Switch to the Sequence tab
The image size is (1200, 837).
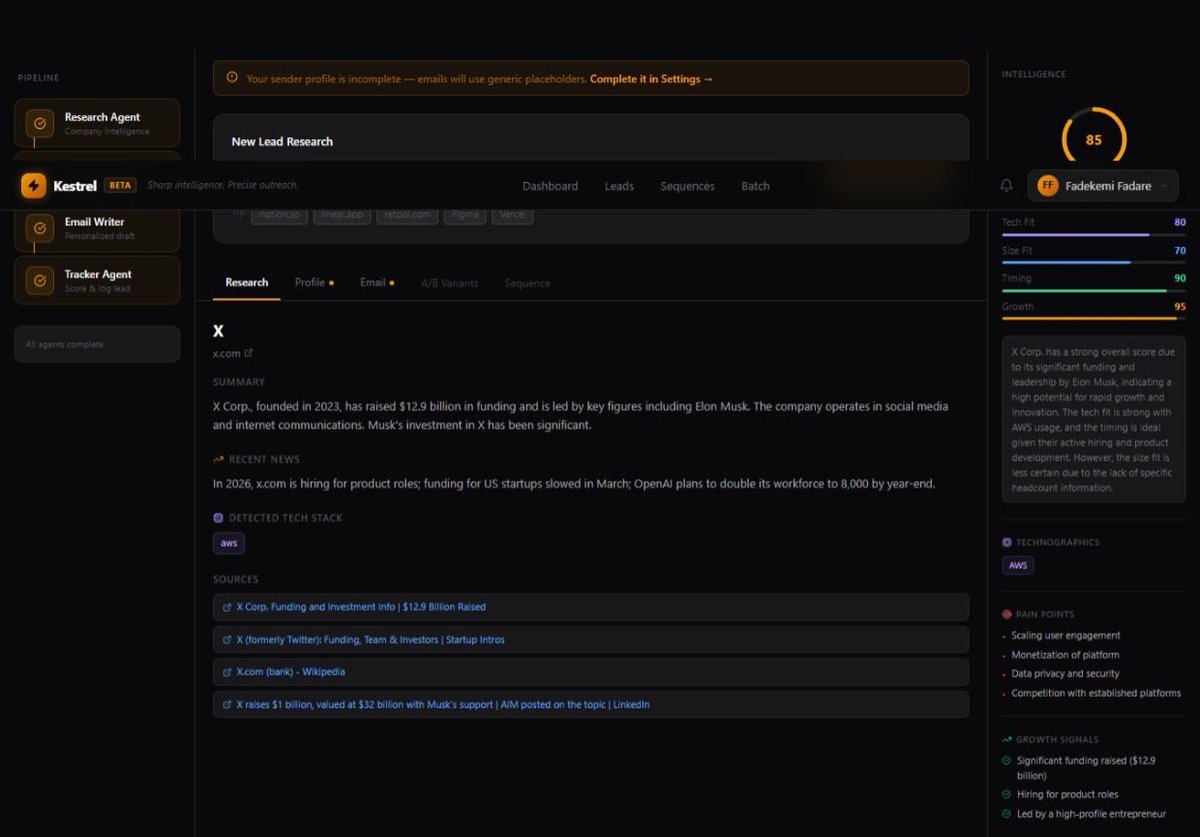tap(527, 283)
